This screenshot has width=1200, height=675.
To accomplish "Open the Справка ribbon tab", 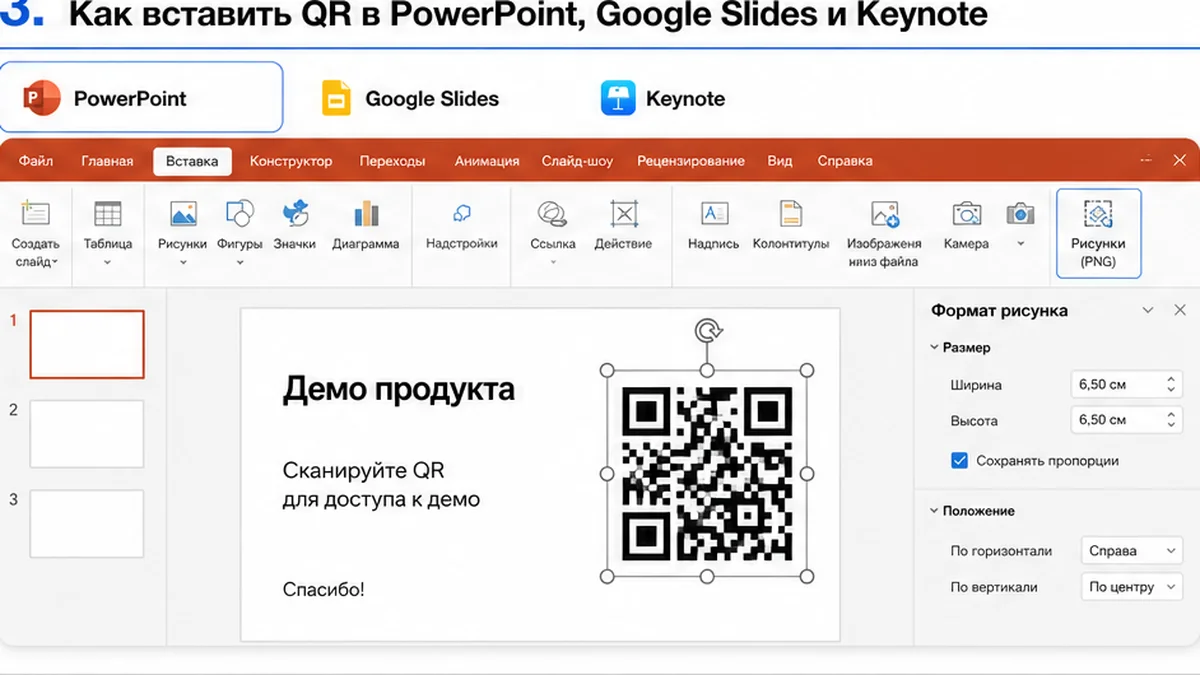I will [x=845, y=161].
